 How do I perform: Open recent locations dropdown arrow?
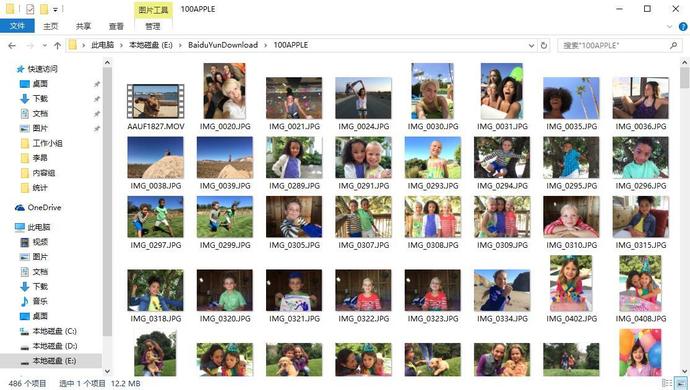click(44, 45)
